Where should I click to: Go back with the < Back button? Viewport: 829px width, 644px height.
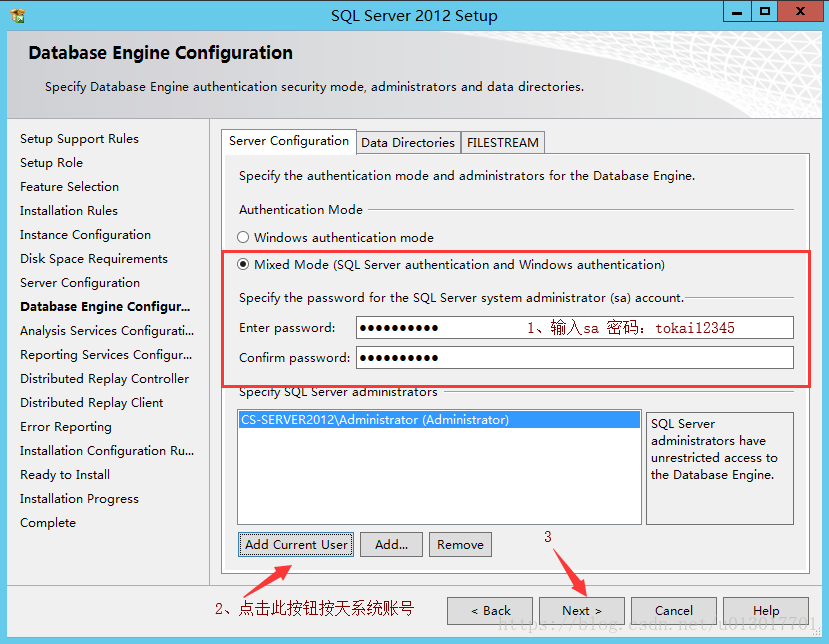(x=490, y=611)
